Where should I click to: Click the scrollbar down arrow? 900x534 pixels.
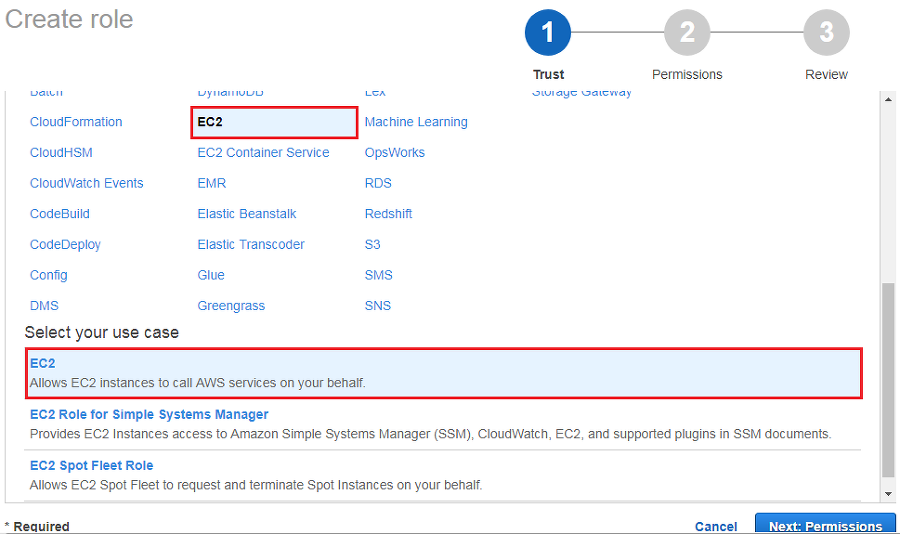[x=889, y=494]
